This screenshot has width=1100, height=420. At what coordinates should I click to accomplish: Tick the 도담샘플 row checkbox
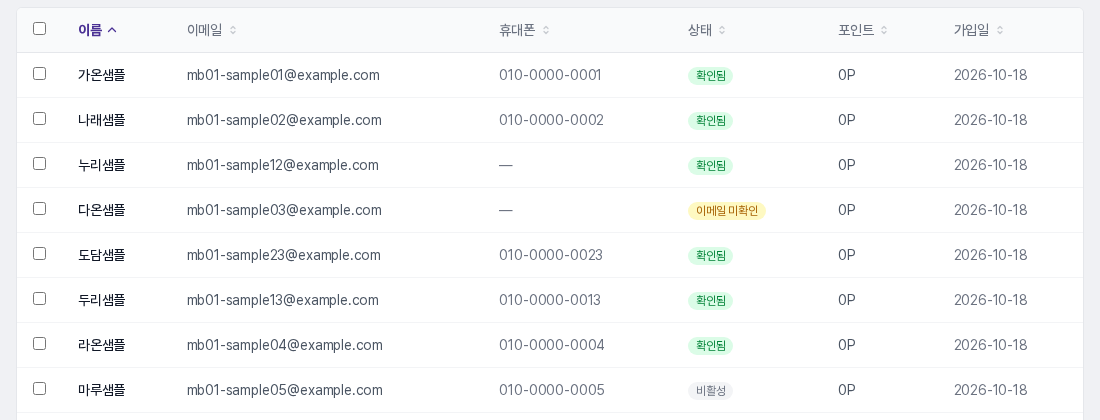39,253
